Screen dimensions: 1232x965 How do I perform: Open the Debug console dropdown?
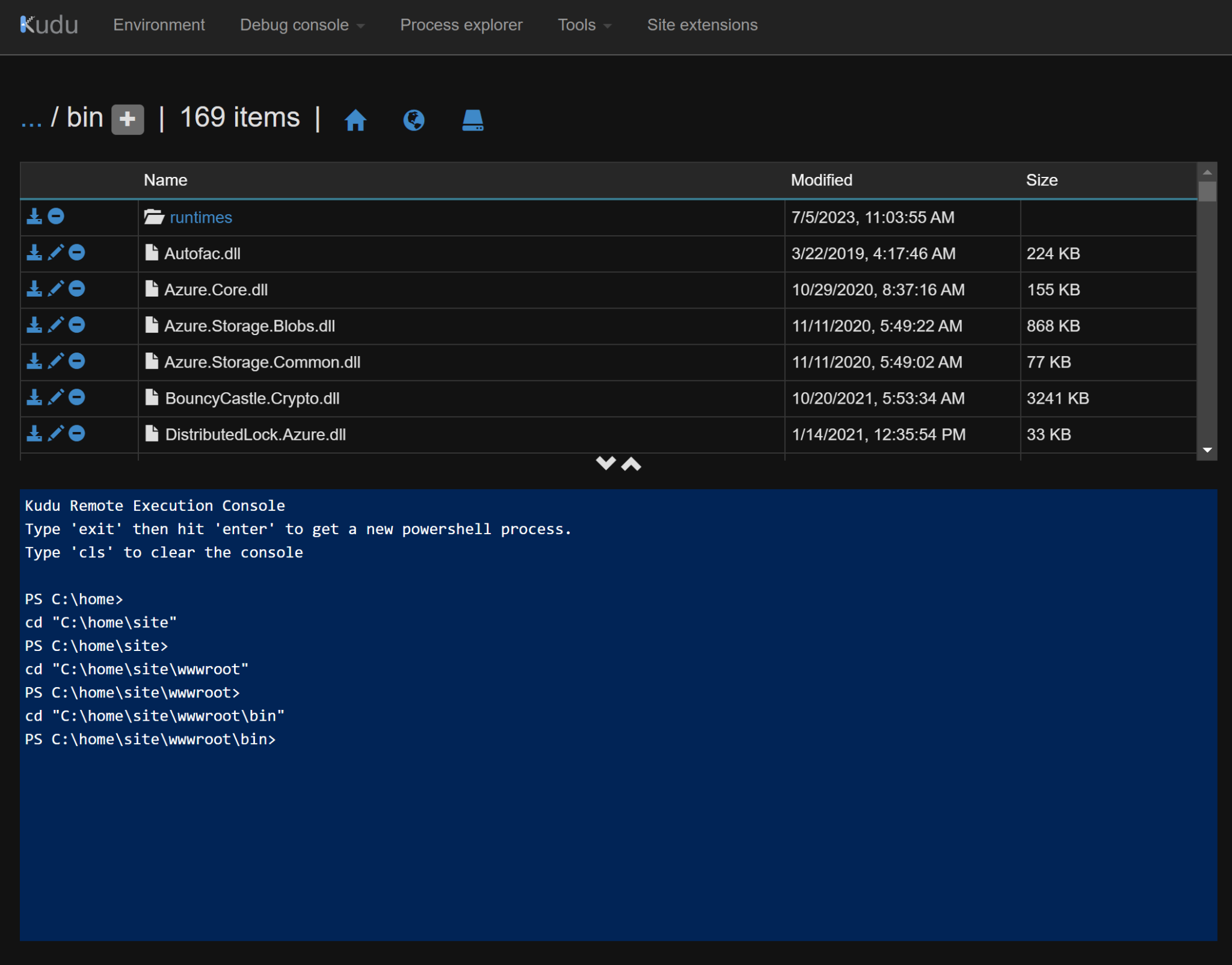pos(303,25)
